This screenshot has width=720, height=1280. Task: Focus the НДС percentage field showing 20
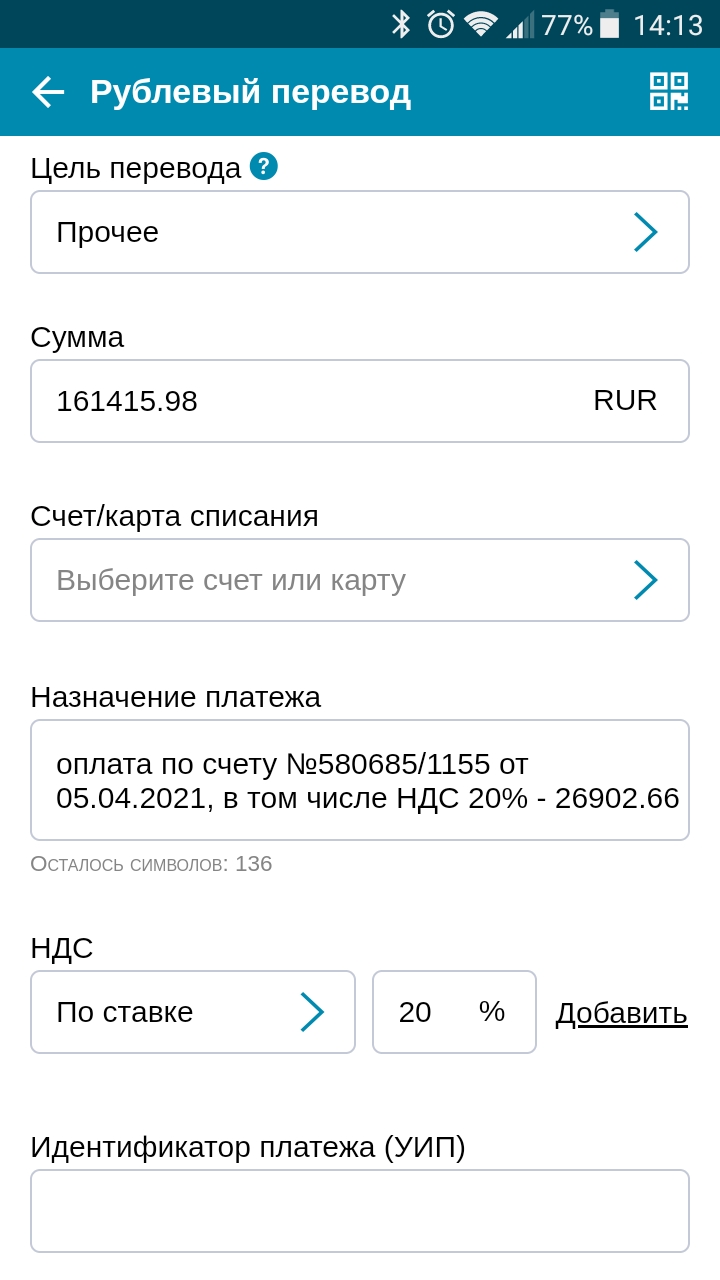pos(454,1012)
